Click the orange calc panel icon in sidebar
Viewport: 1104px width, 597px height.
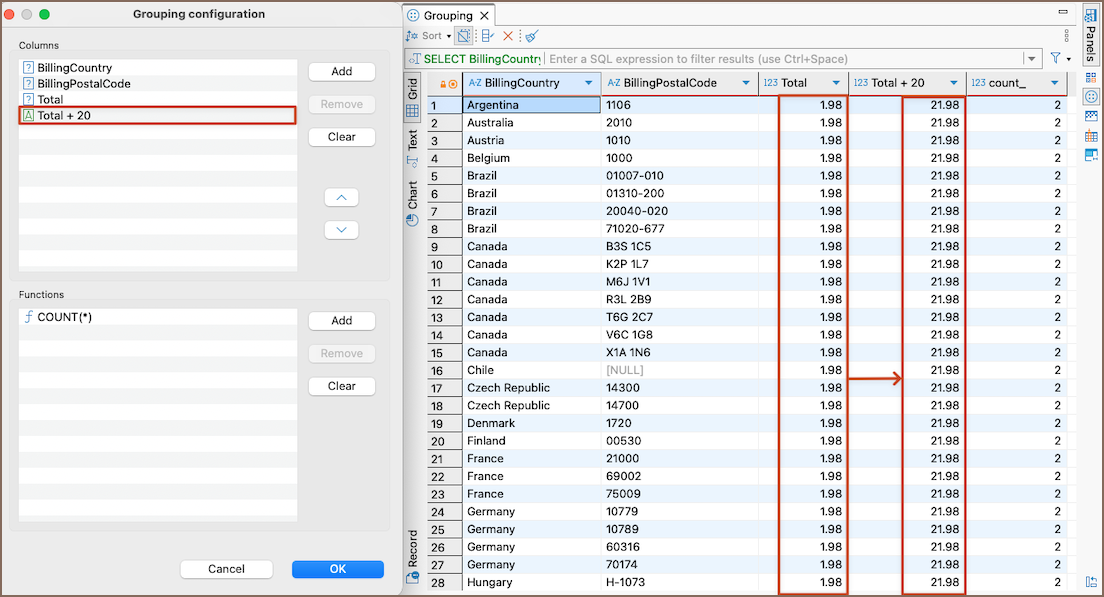1090,136
